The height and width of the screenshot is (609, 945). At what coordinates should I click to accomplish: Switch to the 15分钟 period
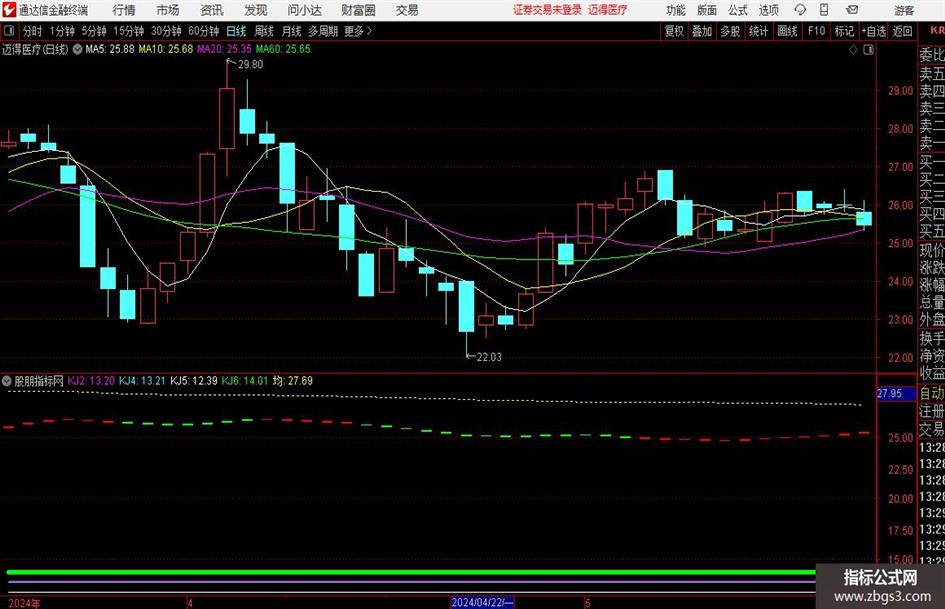[128, 31]
